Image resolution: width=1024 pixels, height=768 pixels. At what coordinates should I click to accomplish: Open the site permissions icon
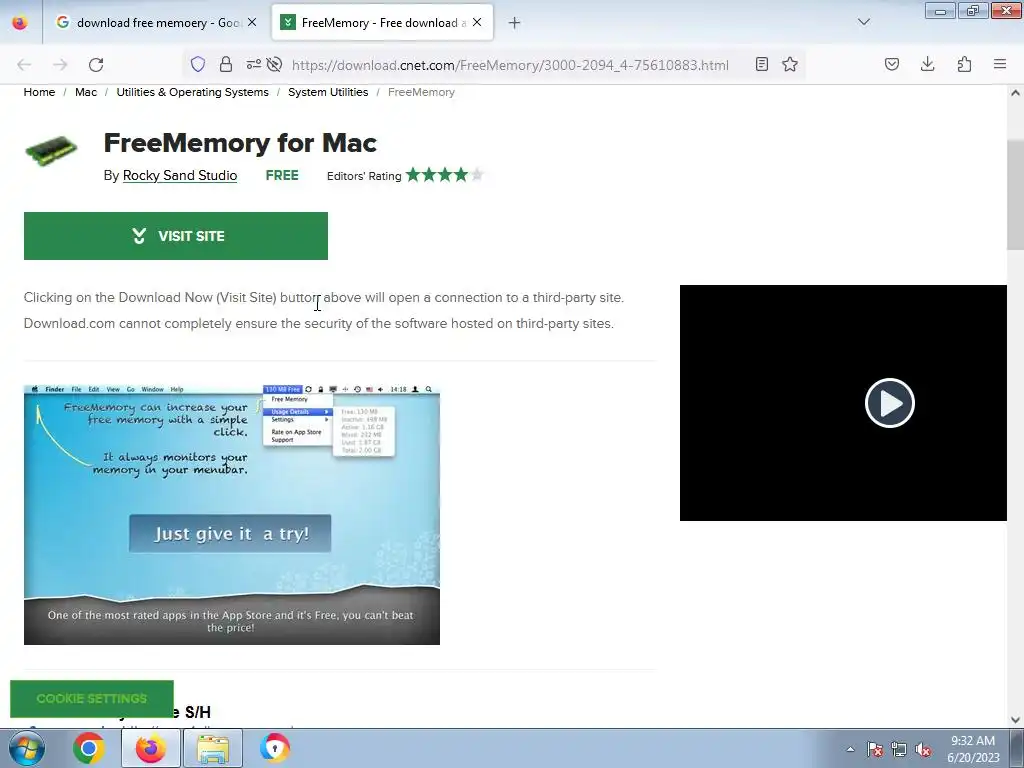pyautogui.click(x=253, y=64)
